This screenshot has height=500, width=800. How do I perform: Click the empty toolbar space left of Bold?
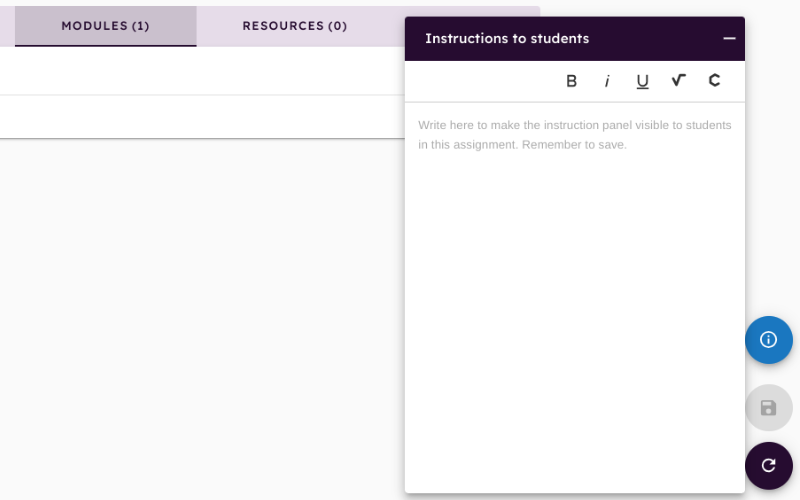coord(482,81)
